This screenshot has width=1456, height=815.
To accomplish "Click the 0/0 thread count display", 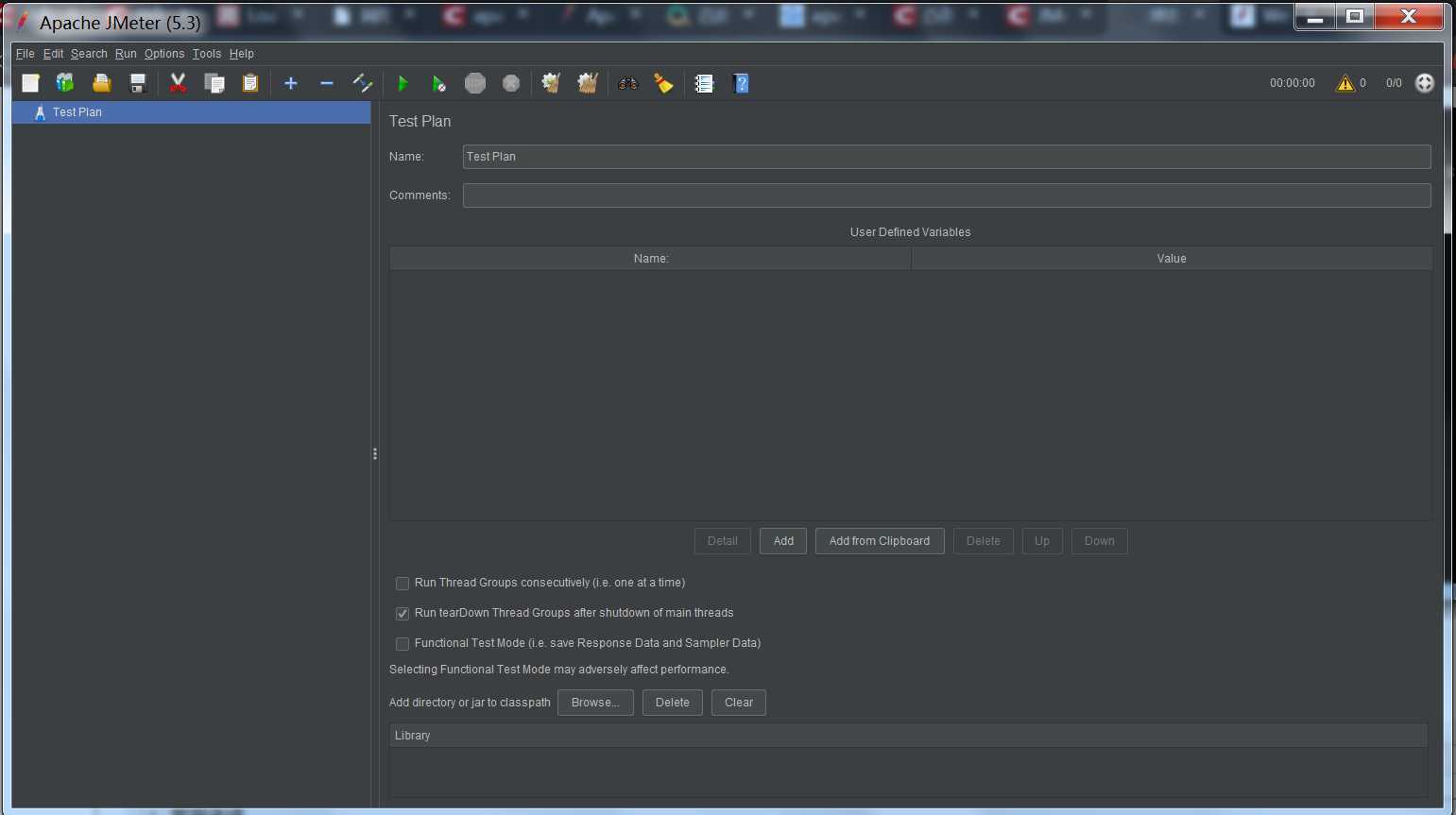I will coord(1394,83).
